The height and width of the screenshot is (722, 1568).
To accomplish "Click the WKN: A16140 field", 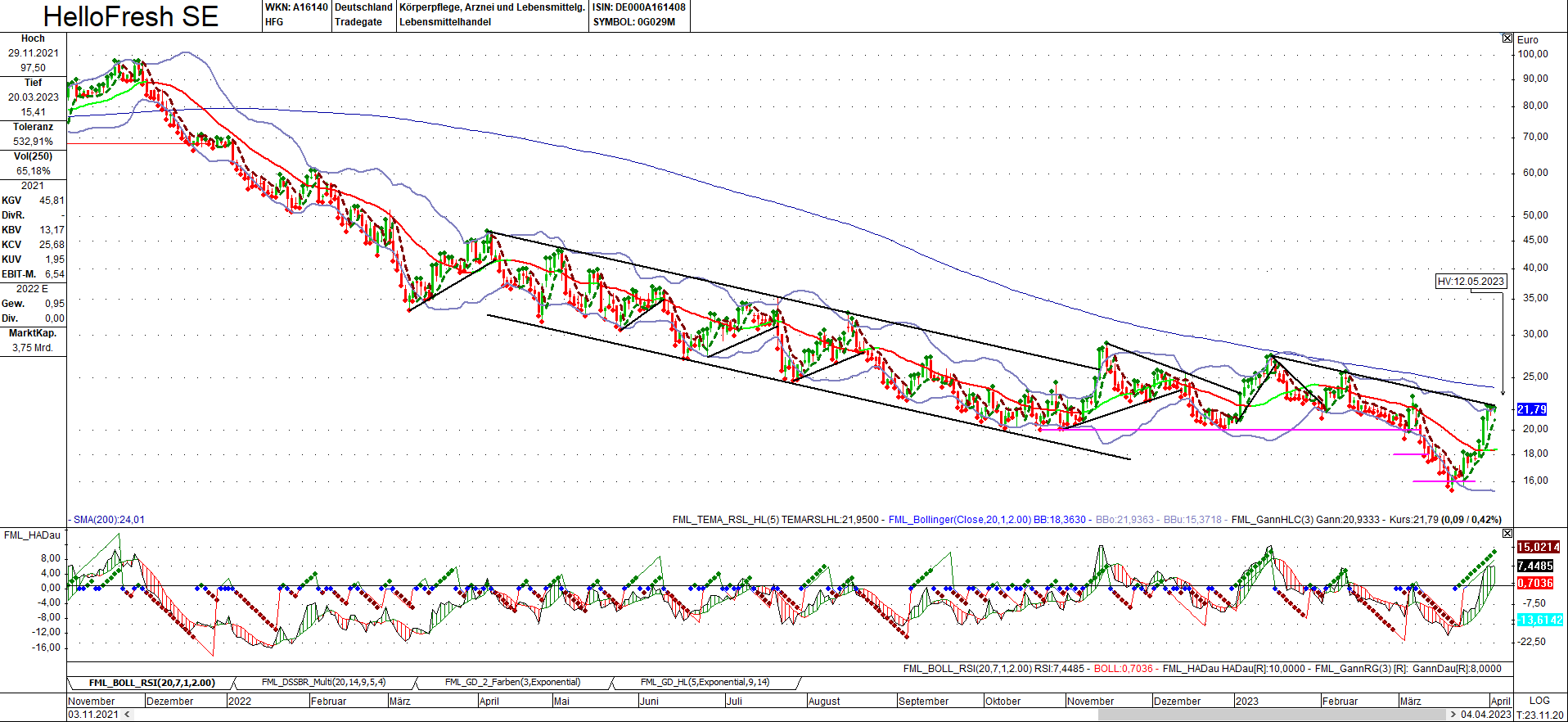I will (296, 7).
